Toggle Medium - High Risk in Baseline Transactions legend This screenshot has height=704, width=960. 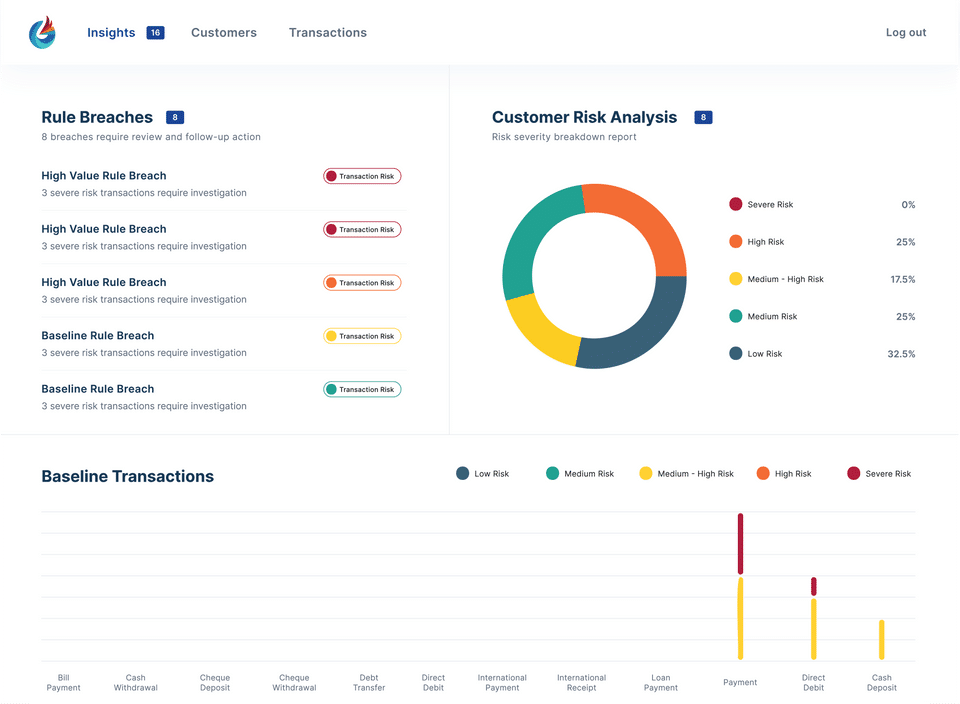686,474
